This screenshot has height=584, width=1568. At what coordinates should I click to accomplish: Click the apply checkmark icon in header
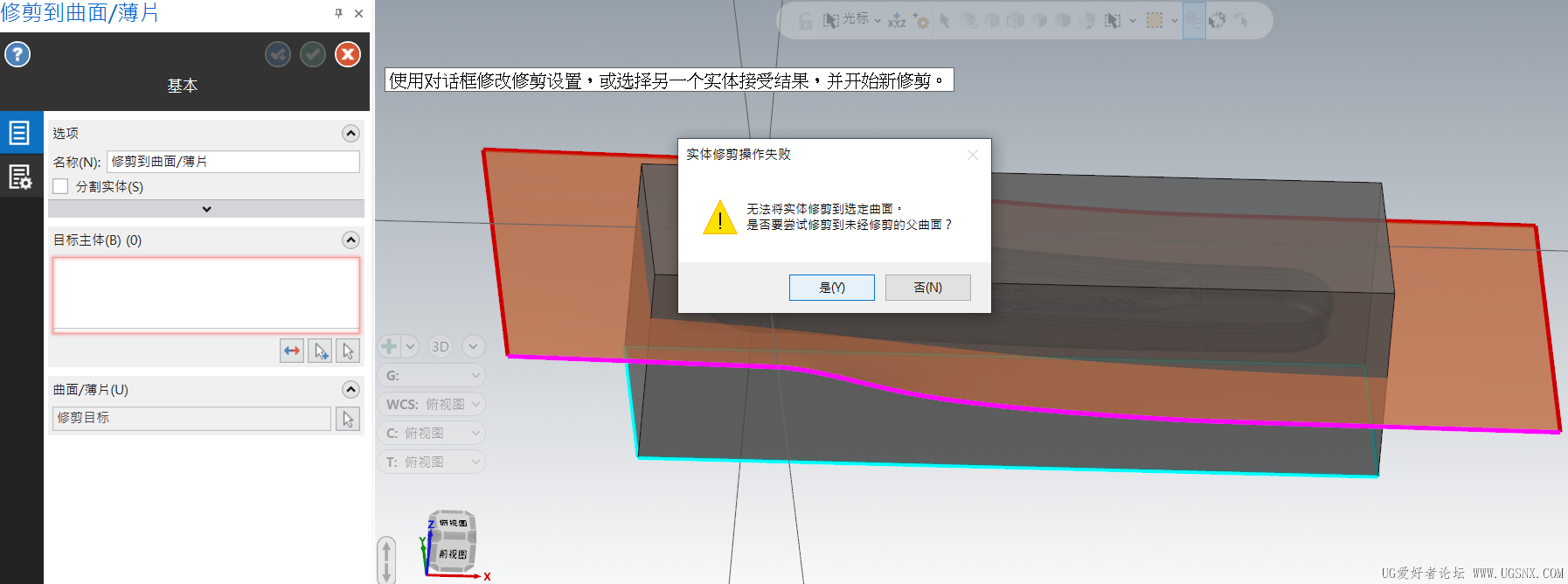[x=278, y=55]
